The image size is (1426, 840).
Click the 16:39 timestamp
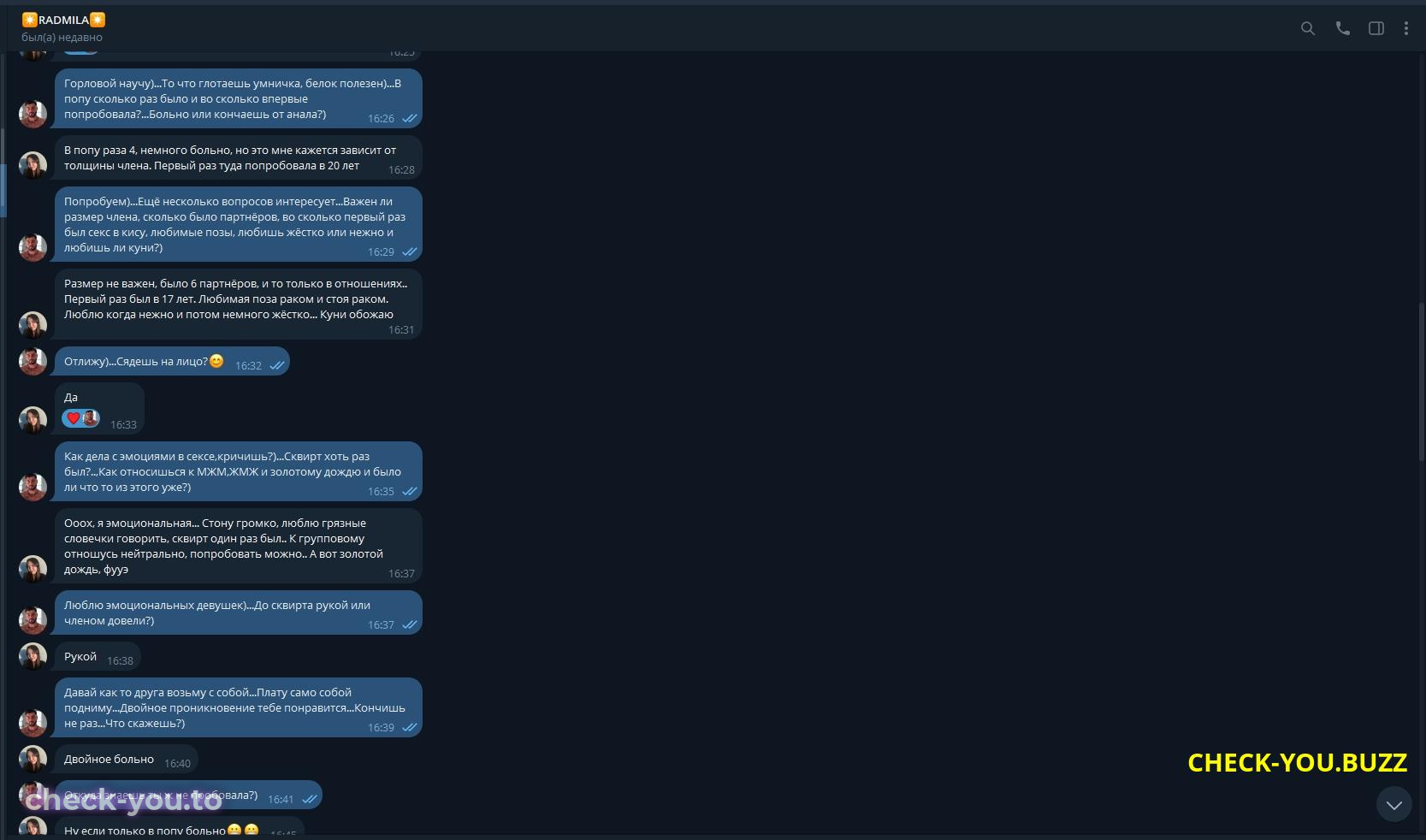point(381,728)
